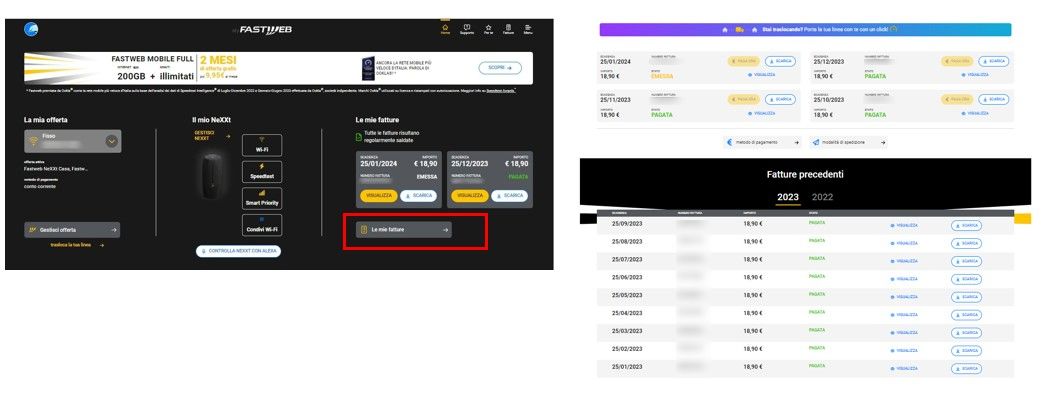The image size is (1052, 419).
Task: Click the Gestisci offerta button
Action: (72, 229)
